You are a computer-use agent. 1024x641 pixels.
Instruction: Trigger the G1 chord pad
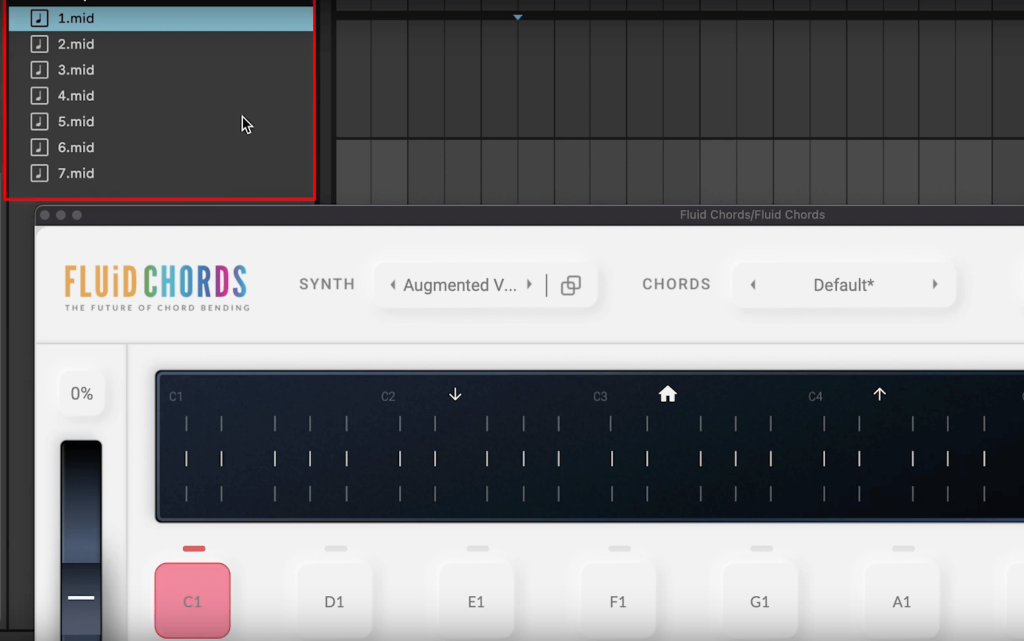(760, 601)
